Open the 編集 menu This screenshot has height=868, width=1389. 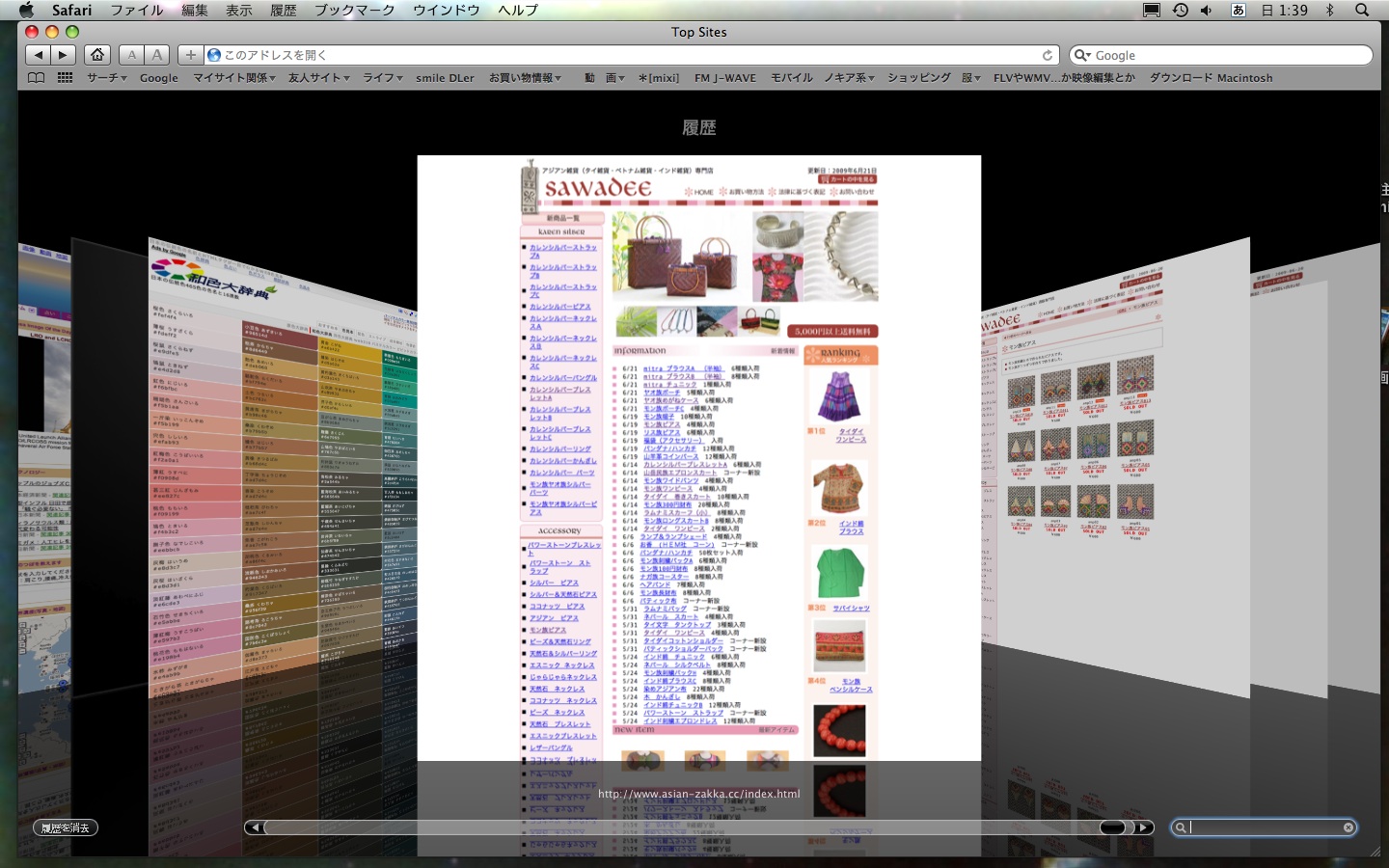point(195,10)
